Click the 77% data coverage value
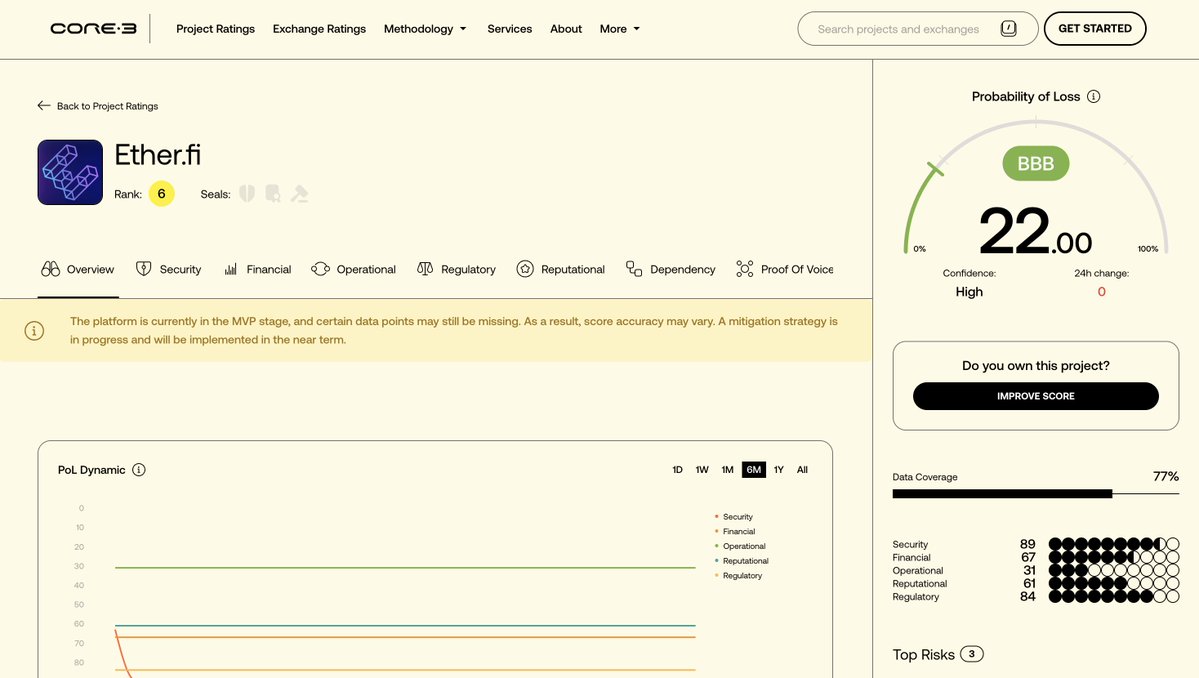Viewport: 1199px width, 678px height. click(1165, 476)
